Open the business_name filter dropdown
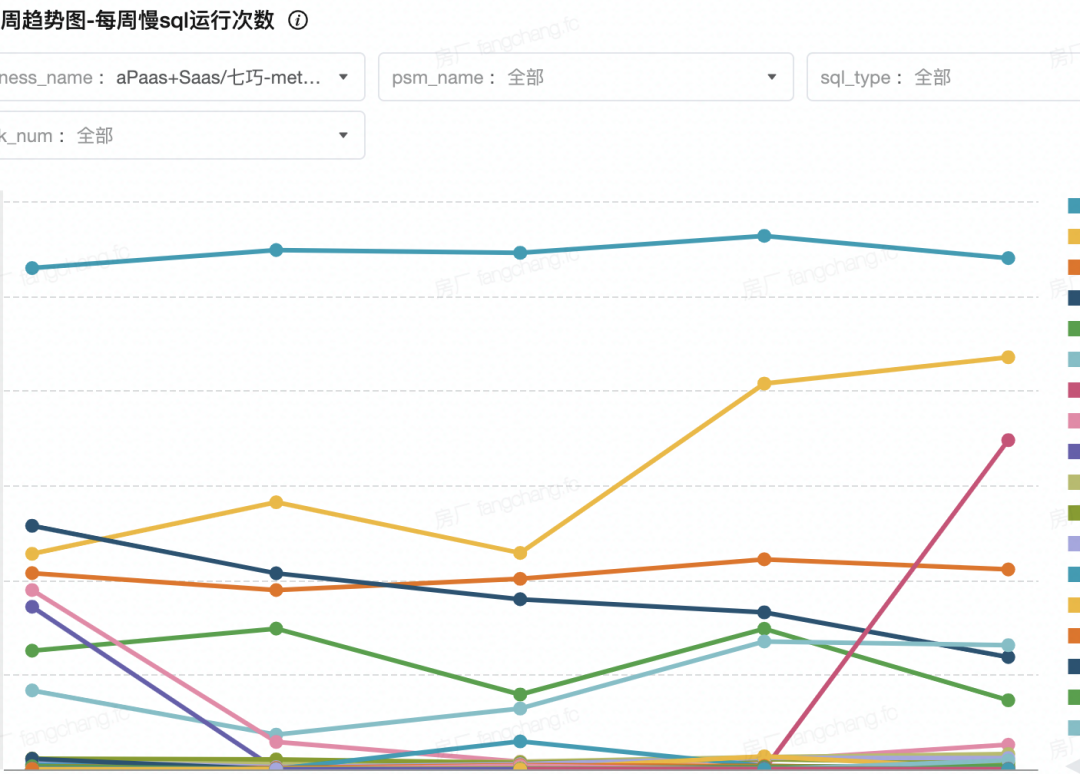 coord(343,77)
